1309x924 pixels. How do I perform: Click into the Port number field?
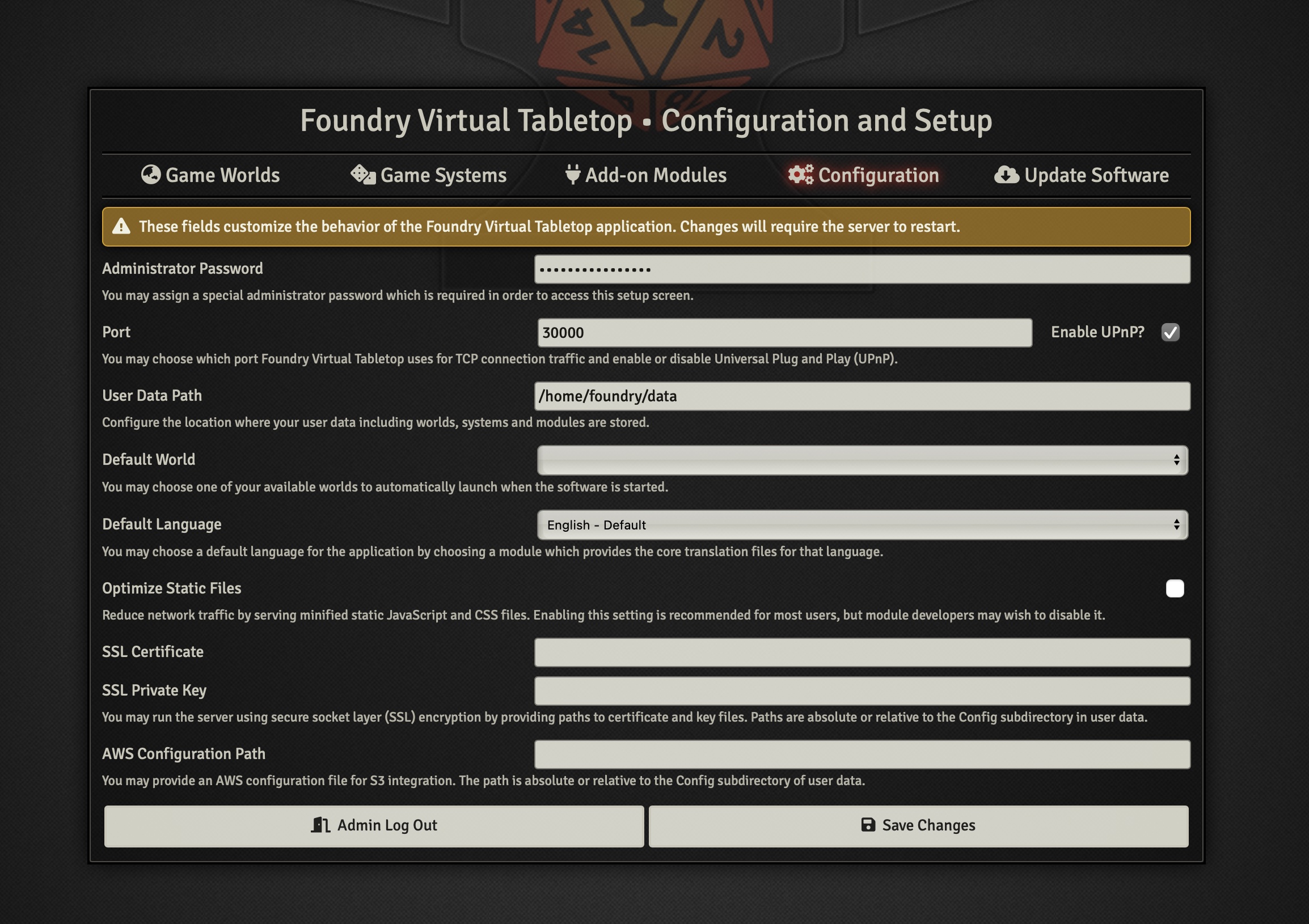coord(784,333)
